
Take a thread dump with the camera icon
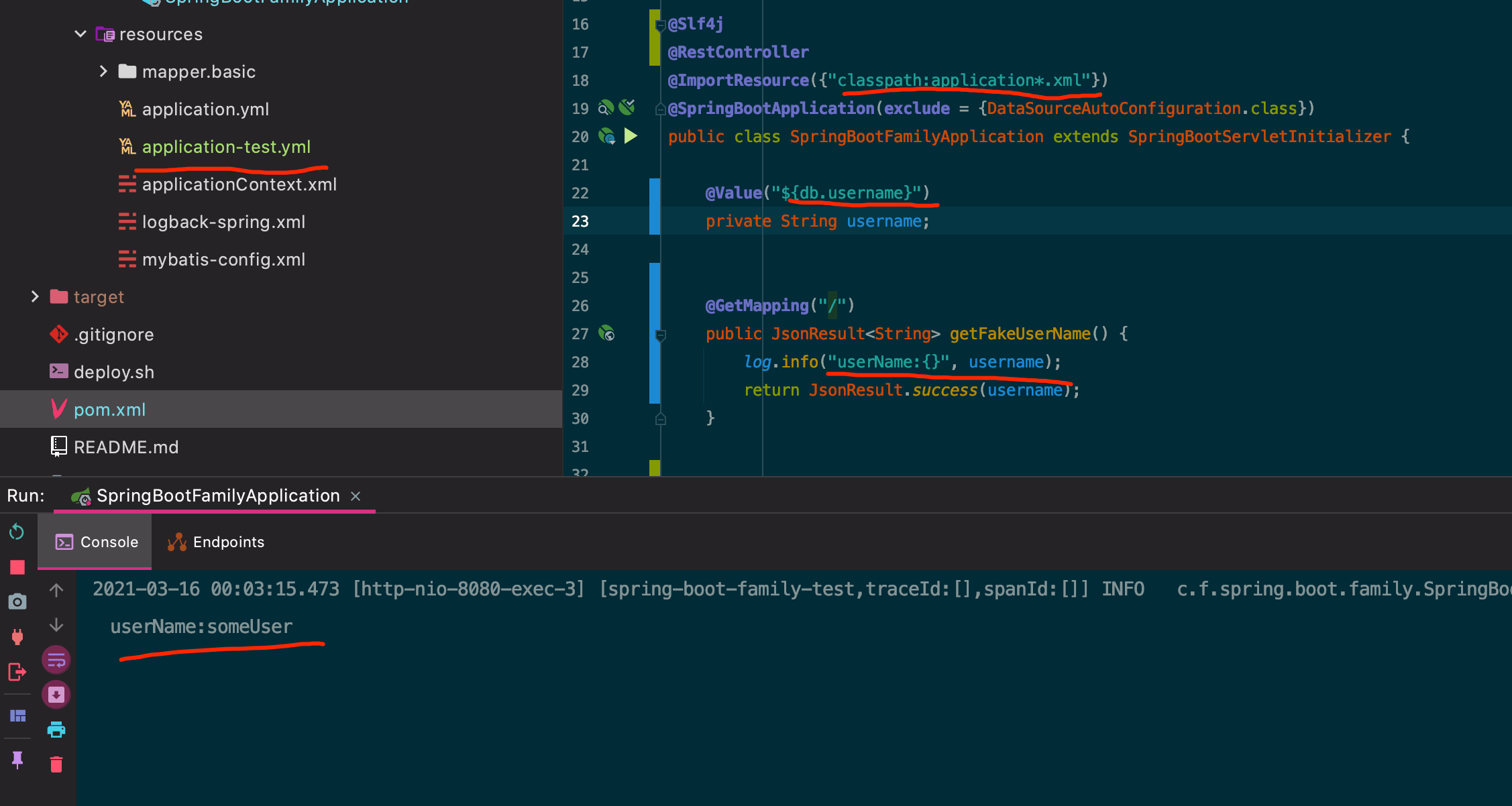tap(16, 601)
